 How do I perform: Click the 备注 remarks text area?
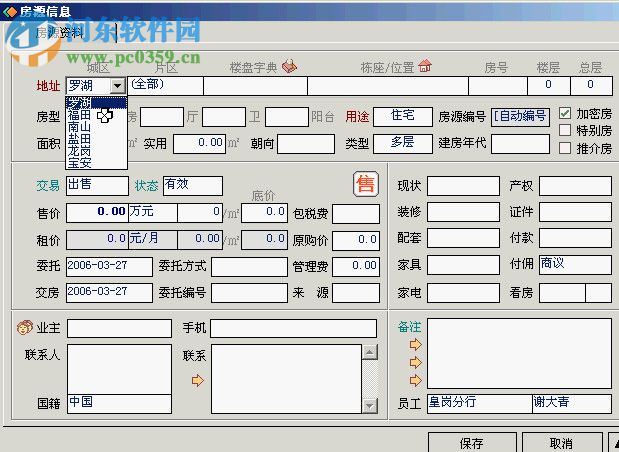[x=520, y=354]
